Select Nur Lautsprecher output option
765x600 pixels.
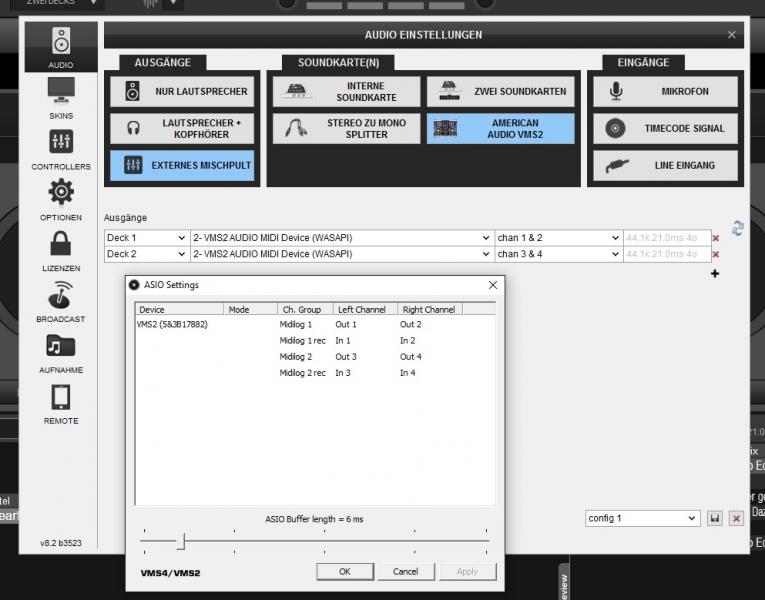182,91
